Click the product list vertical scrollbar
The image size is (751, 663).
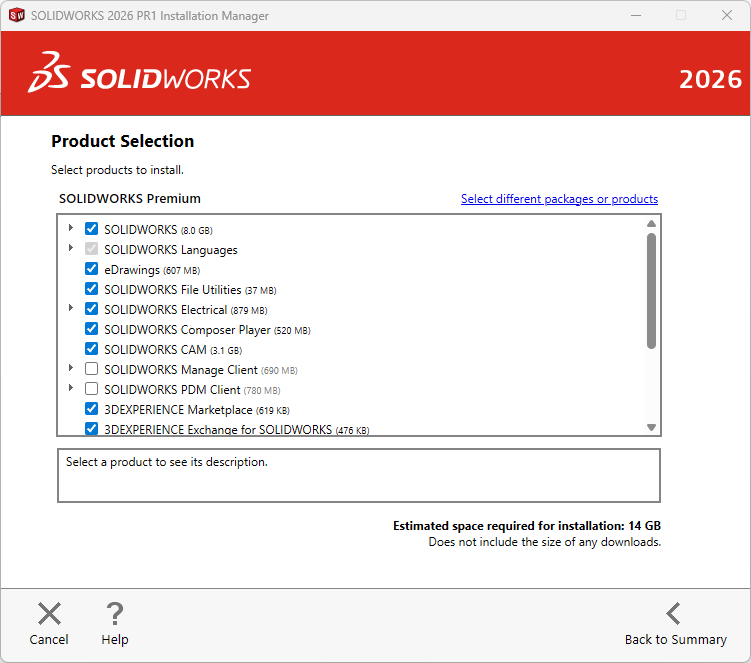click(651, 290)
